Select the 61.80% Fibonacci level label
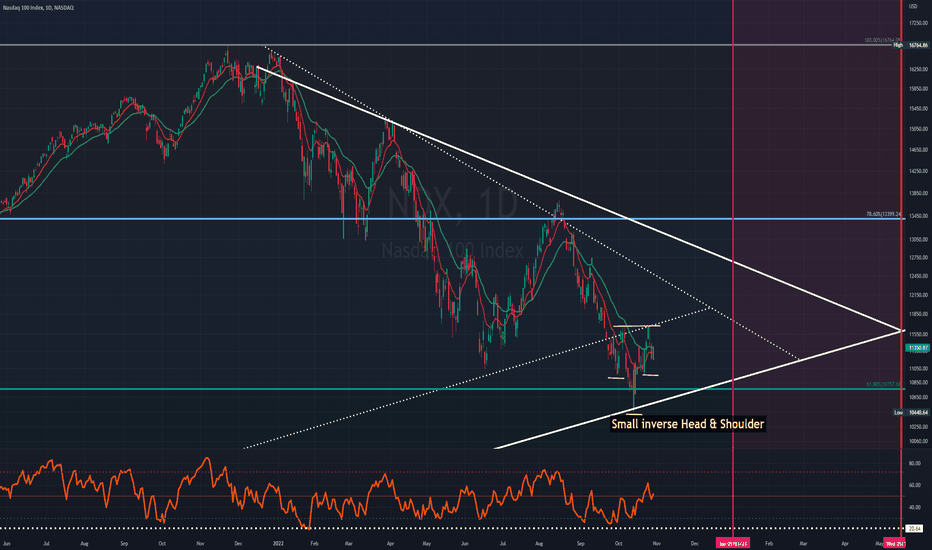 tap(883, 385)
